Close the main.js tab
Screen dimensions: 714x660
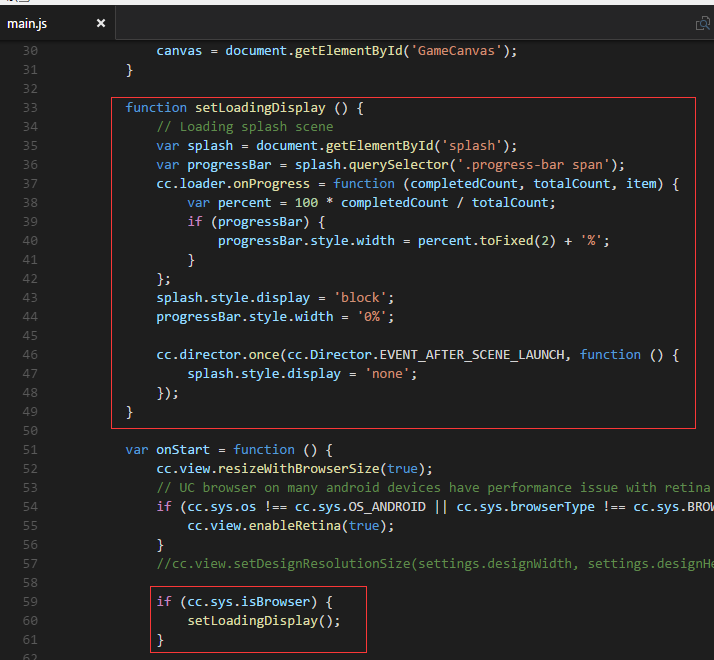click(100, 23)
